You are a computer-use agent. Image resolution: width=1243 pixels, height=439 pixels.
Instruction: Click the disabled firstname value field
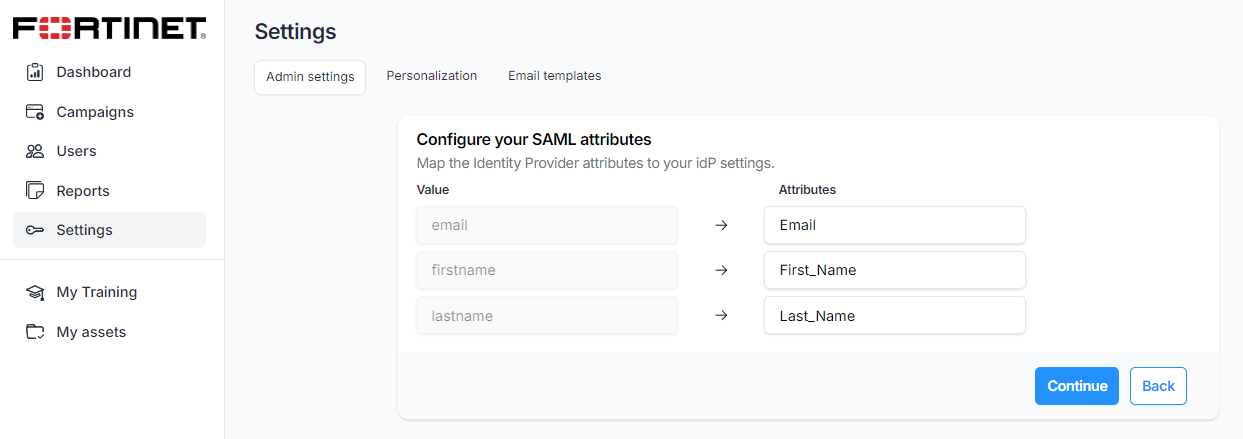pos(547,270)
